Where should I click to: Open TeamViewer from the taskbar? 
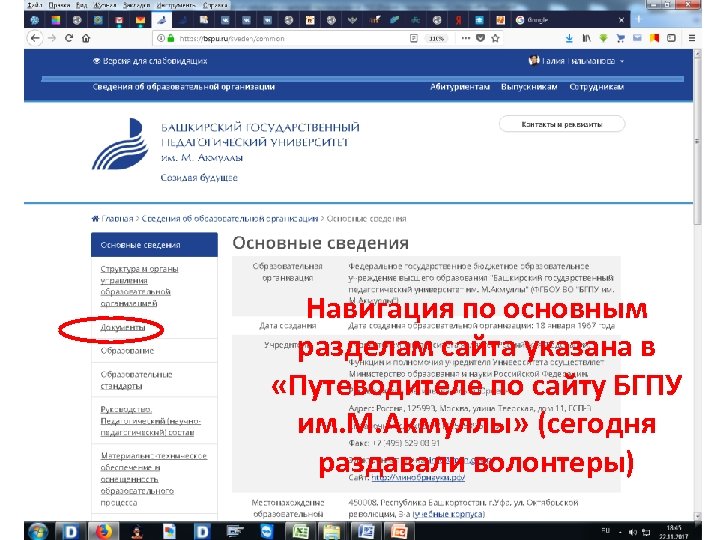pyautogui.click(x=267, y=531)
